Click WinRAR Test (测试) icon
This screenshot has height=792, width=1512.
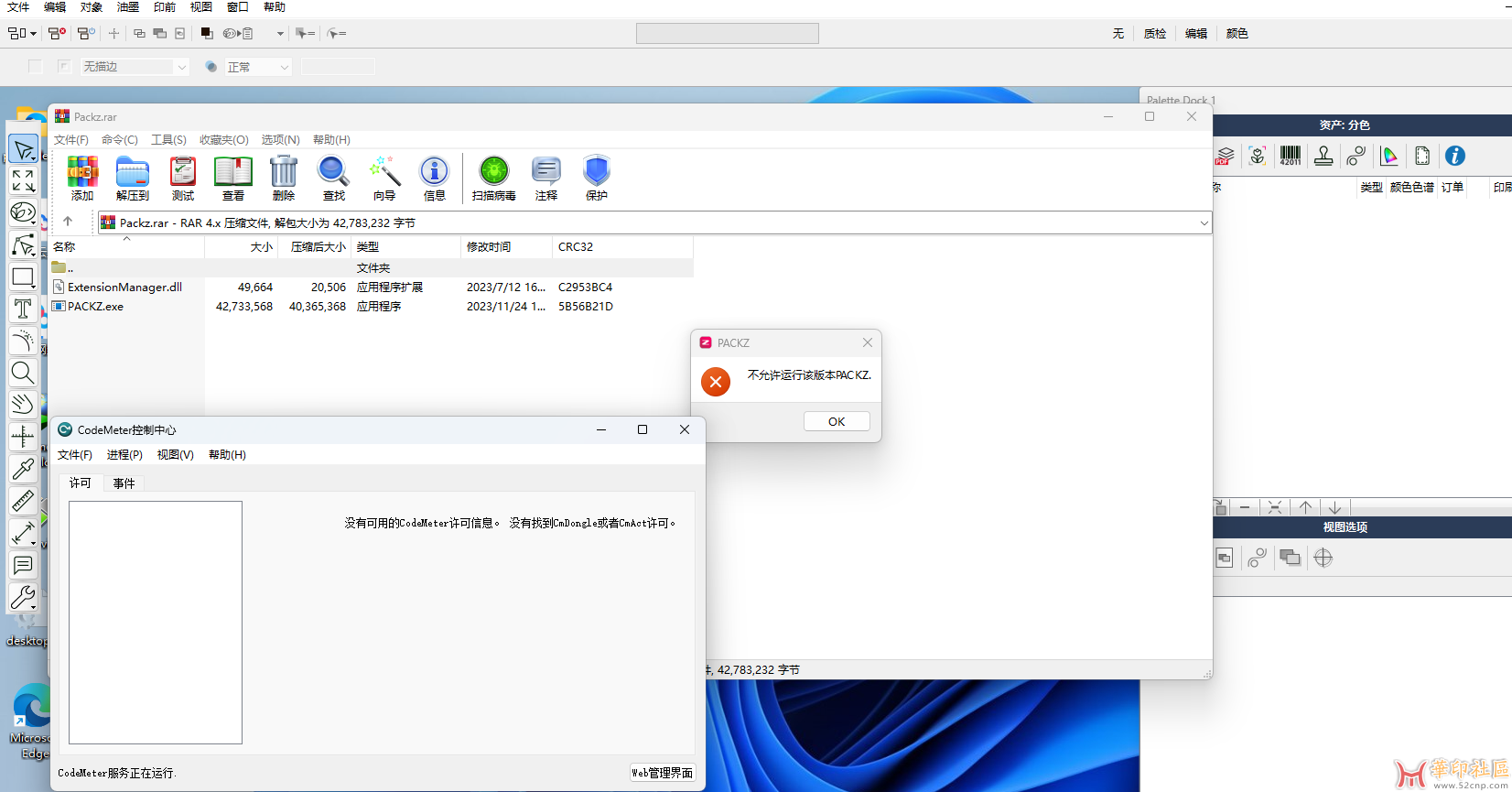pyautogui.click(x=183, y=178)
